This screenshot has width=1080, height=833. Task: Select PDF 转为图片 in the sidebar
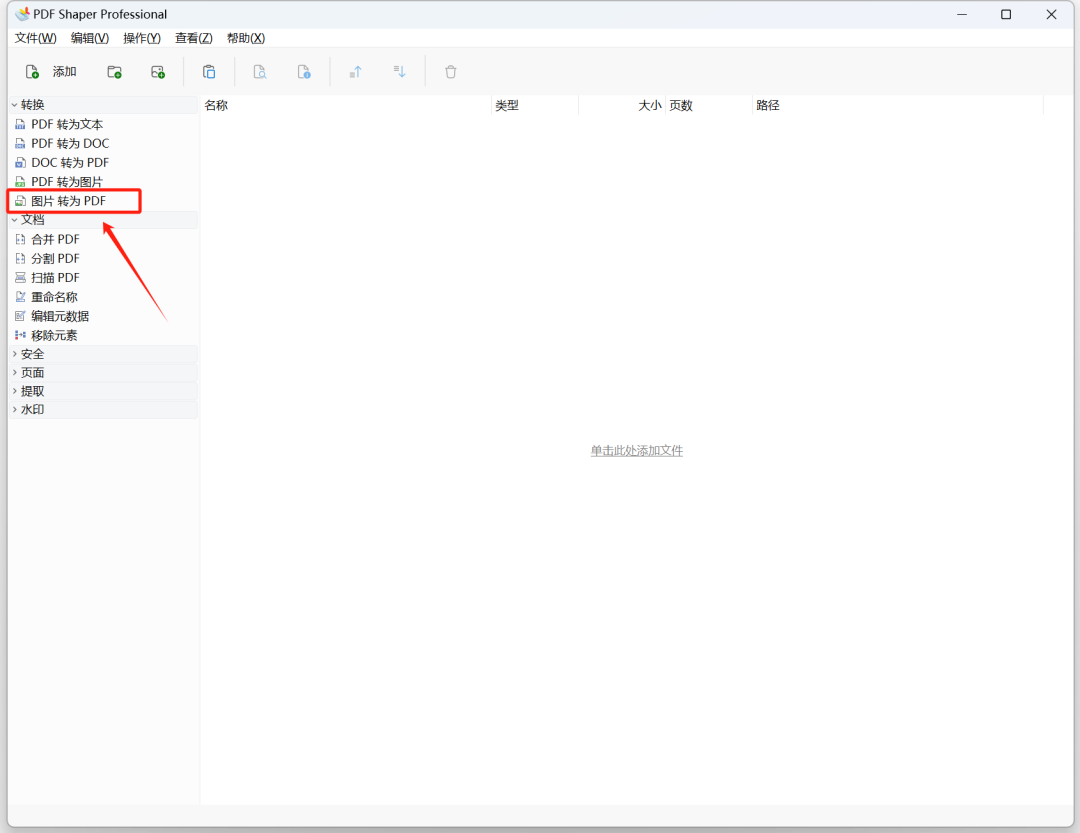pyautogui.click(x=67, y=182)
